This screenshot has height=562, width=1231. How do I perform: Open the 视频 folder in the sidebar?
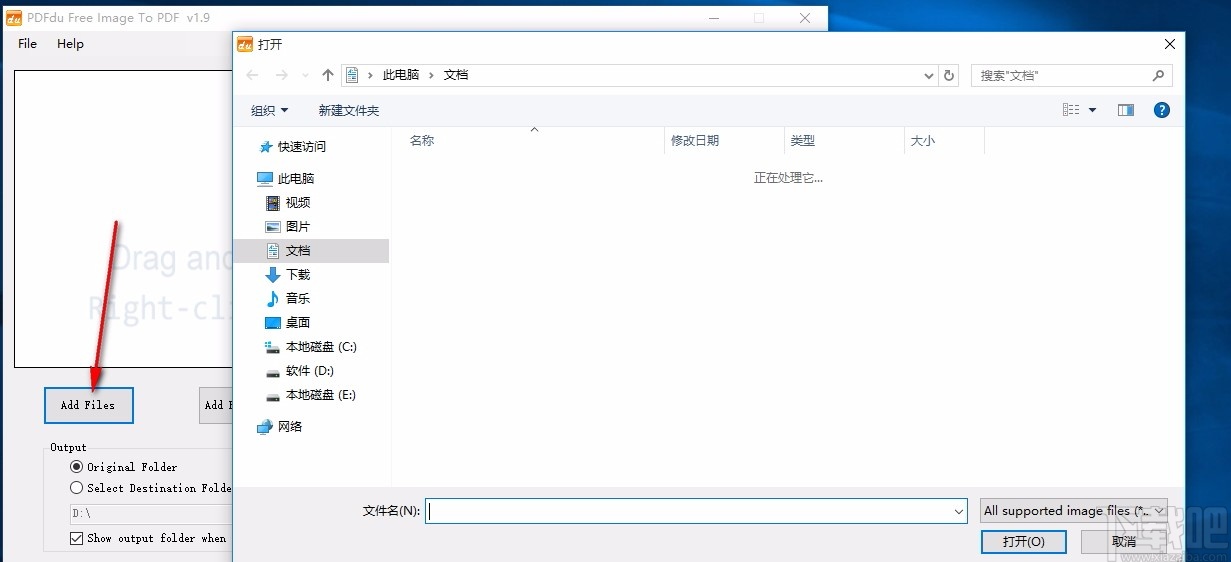(x=298, y=202)
